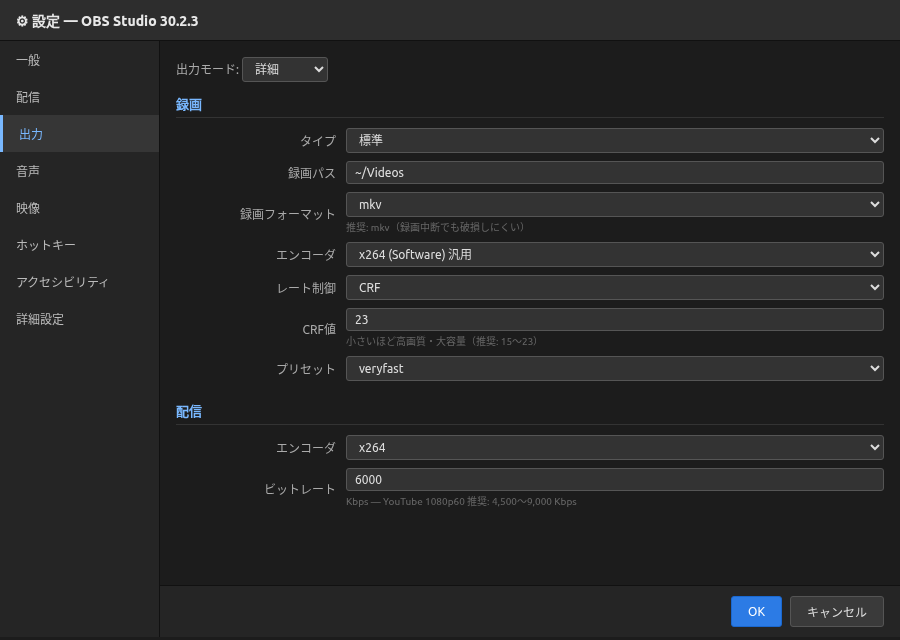Image resolution: width=900 pixels, height=640 pixels.
Task: Open the 一般 settings section
Action: tap(79, 60)
